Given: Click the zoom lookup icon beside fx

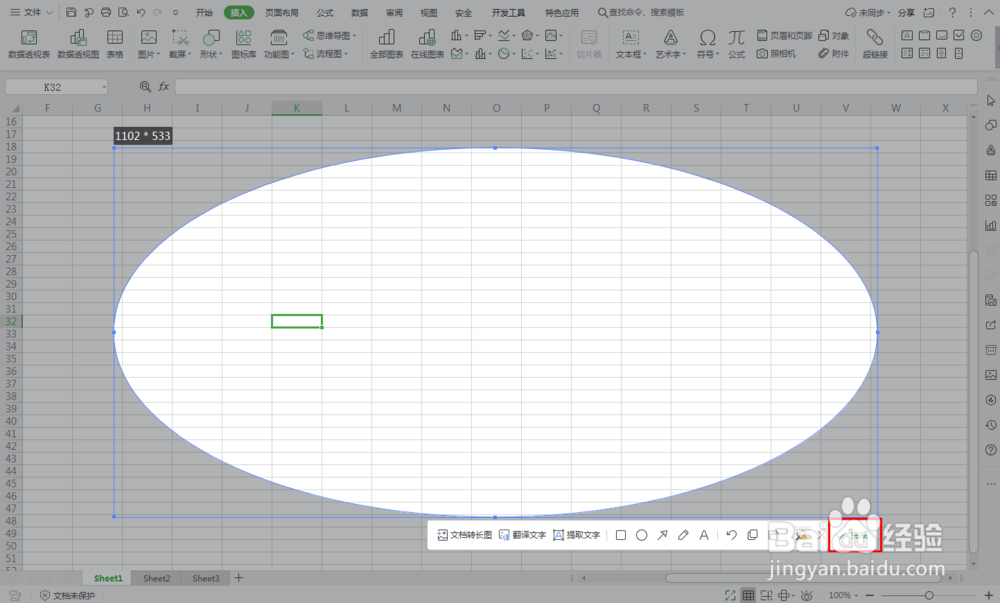Looking at the screenshot, I should click(145, 86).
